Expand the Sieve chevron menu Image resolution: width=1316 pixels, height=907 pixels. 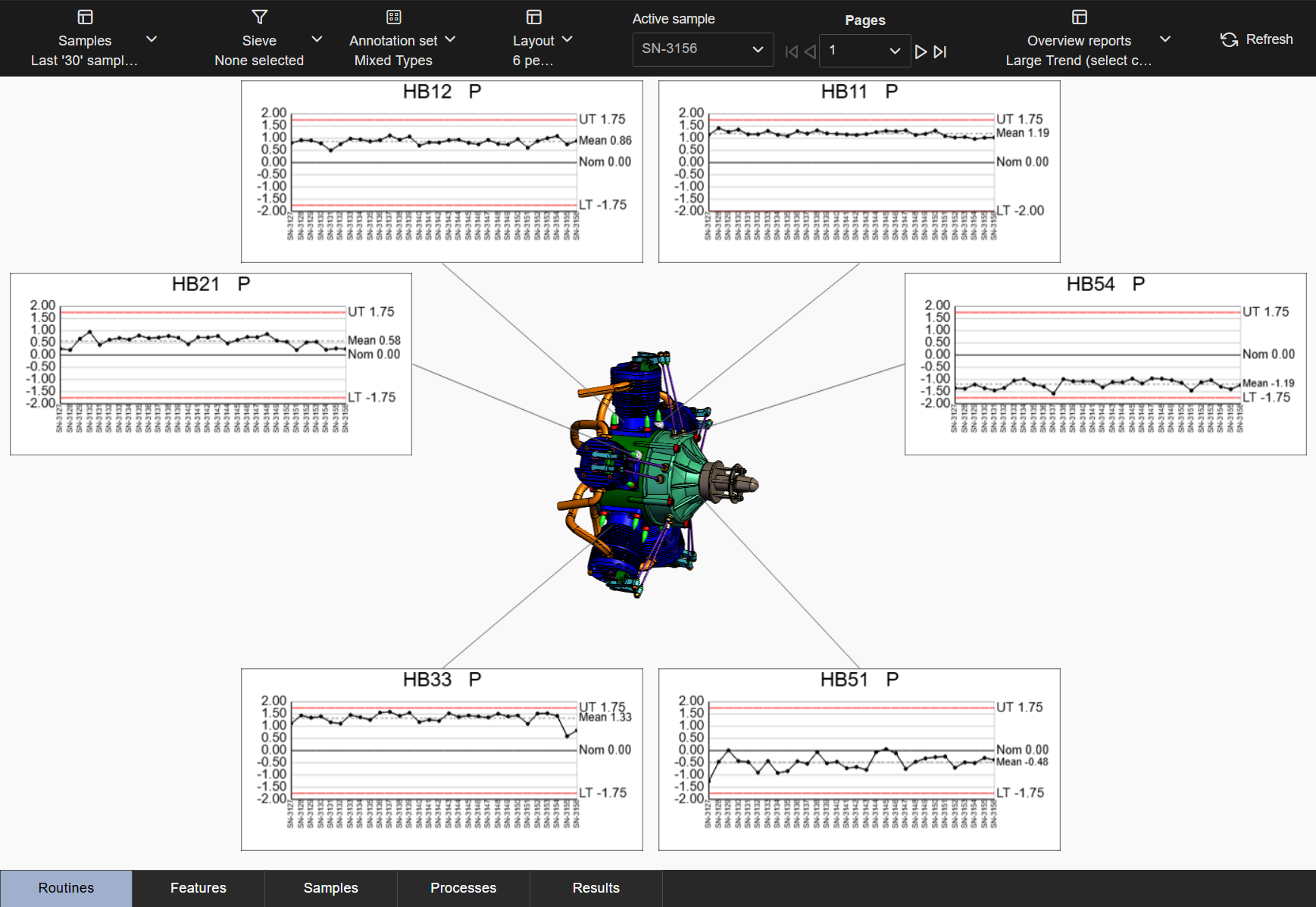[x=317, y=39]
